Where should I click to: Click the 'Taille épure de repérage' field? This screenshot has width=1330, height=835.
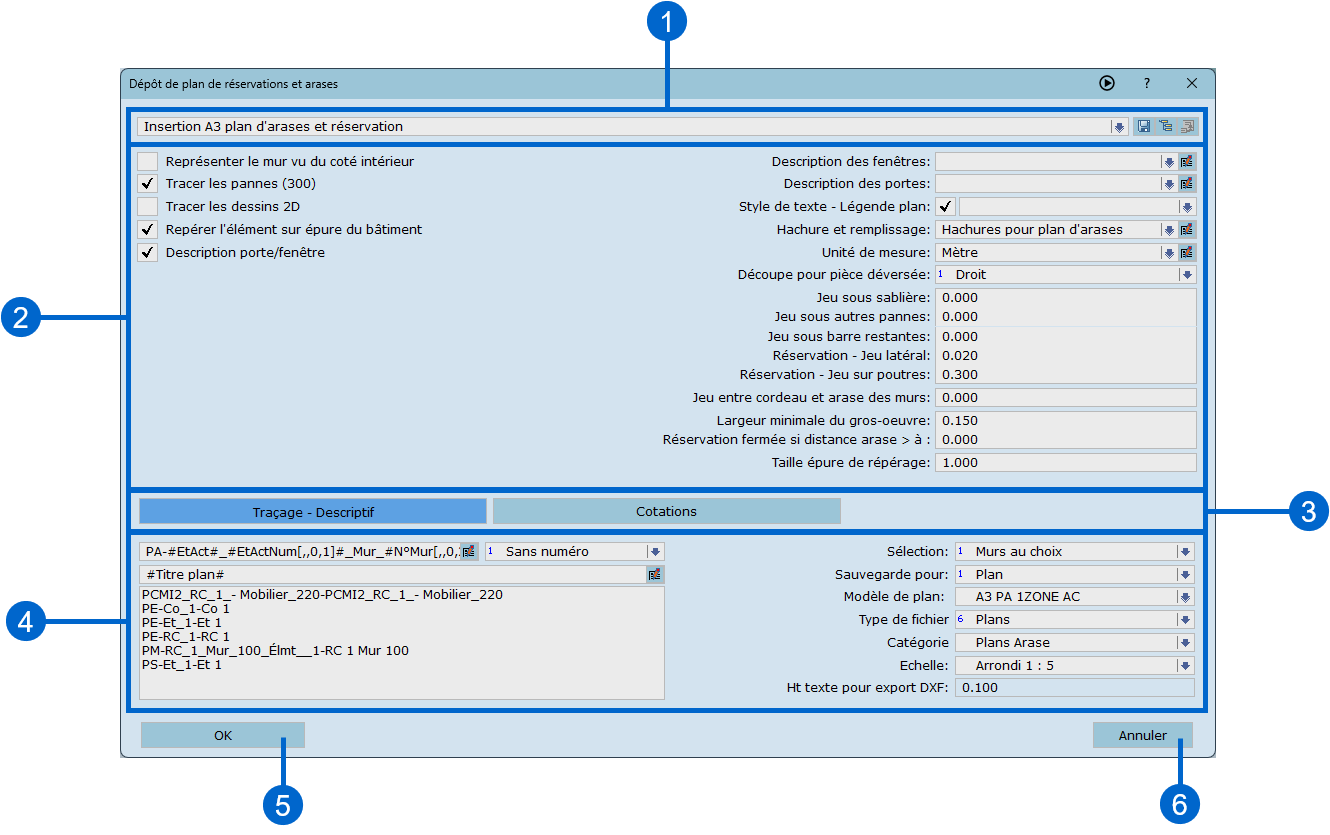tap(1066, 463)
